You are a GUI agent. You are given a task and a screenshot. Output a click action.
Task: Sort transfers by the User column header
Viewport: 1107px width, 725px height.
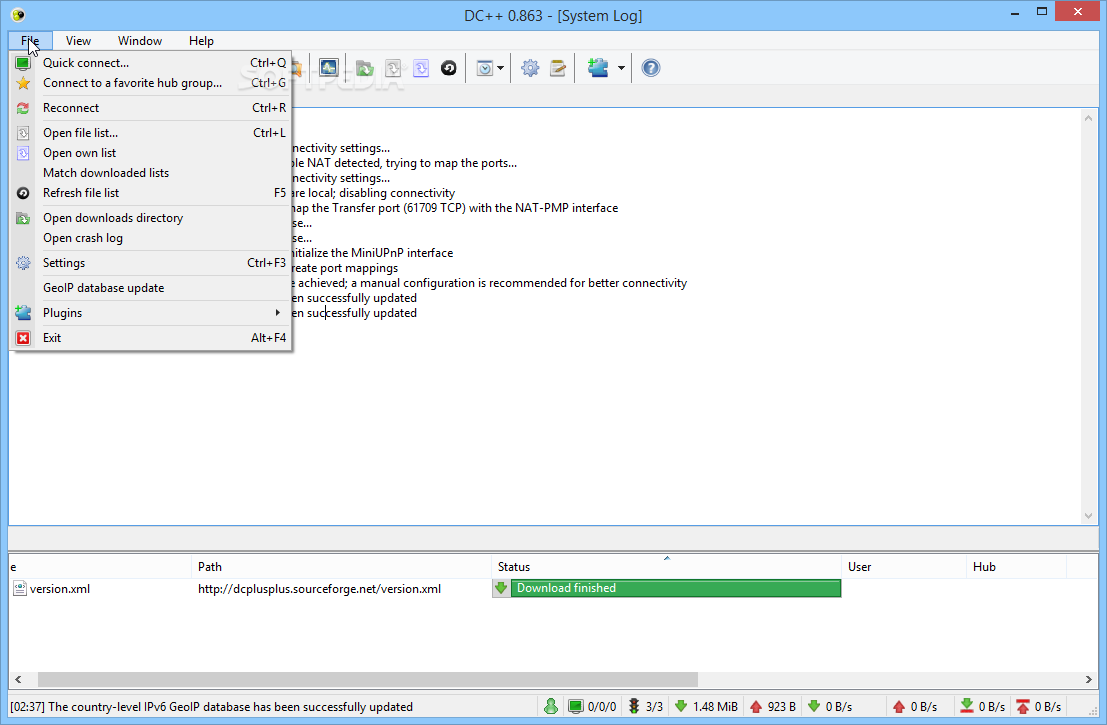(904, 567)
